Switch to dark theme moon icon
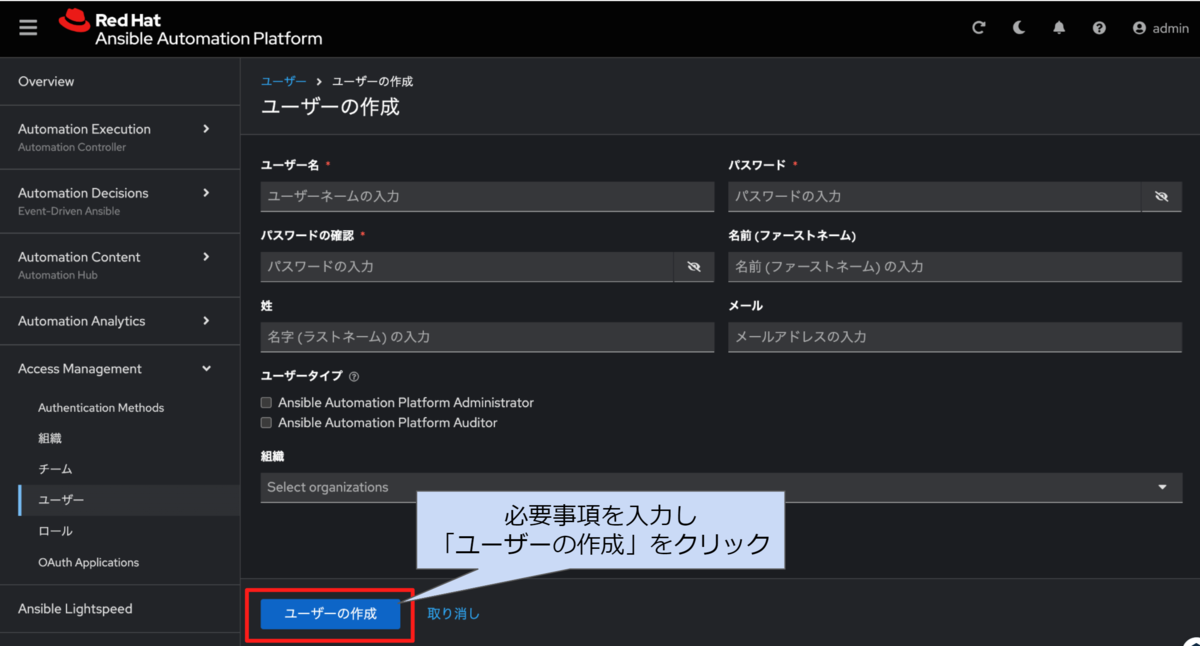Image resolution: width=1200 pixels, height=646 pixels. 1019,28
